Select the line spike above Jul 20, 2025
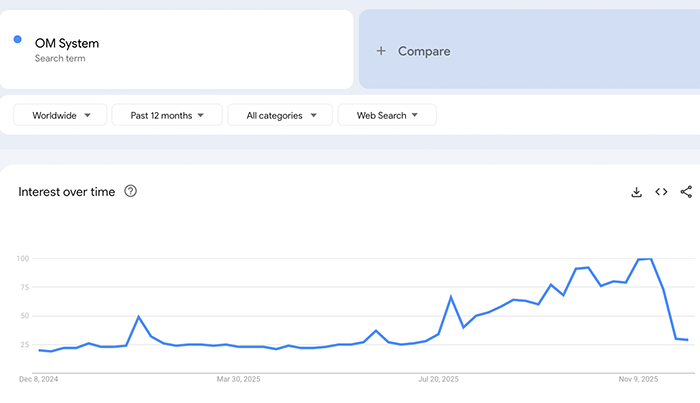Viewport: 700px width, 403px height. (451, 297)
